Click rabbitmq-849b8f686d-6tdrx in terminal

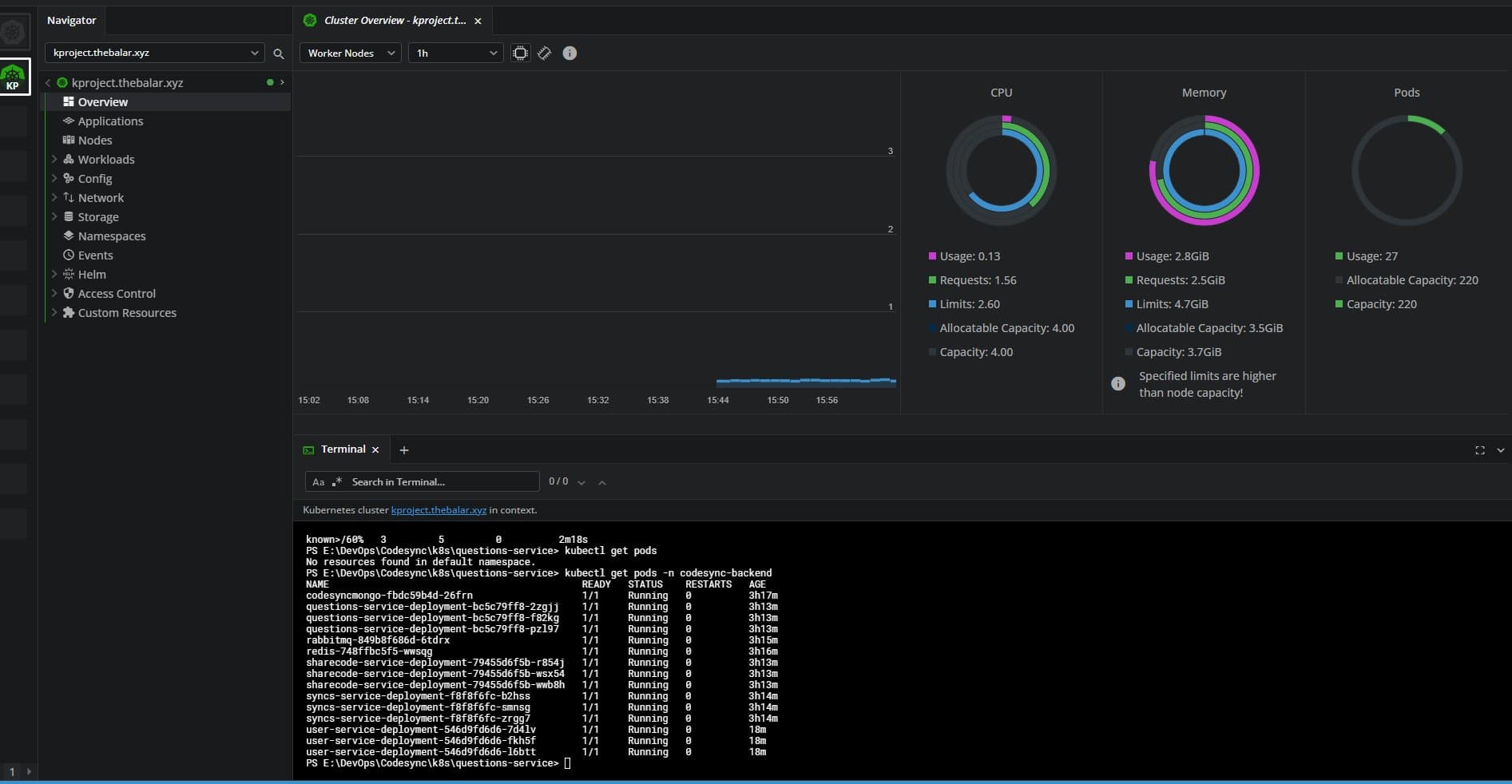pyautogui.click(x=378, y=640)
